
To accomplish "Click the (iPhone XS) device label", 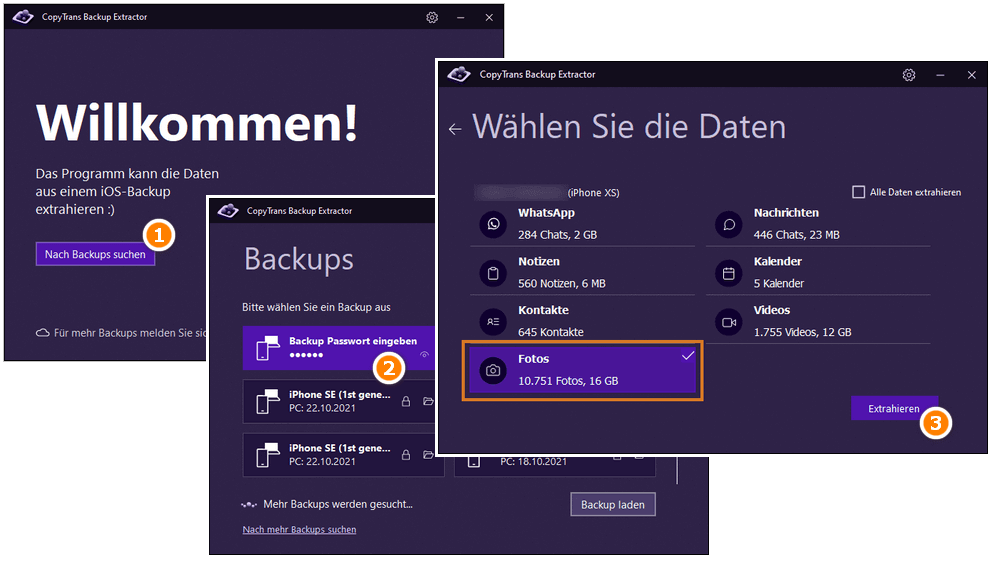I will (593, 193).
